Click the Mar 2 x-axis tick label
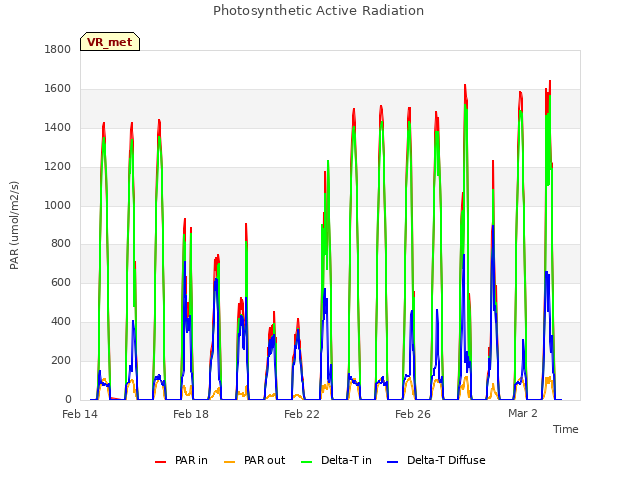The width and height of the screenshot is (640, 480). coord(523,413)
